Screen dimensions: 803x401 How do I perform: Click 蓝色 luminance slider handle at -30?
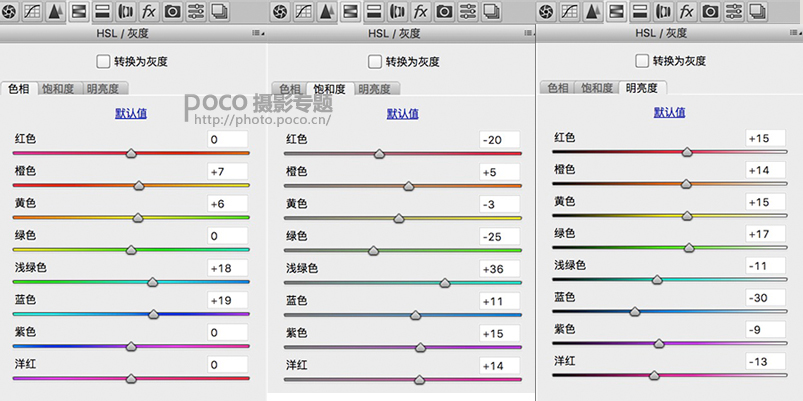tap(635, 311)
